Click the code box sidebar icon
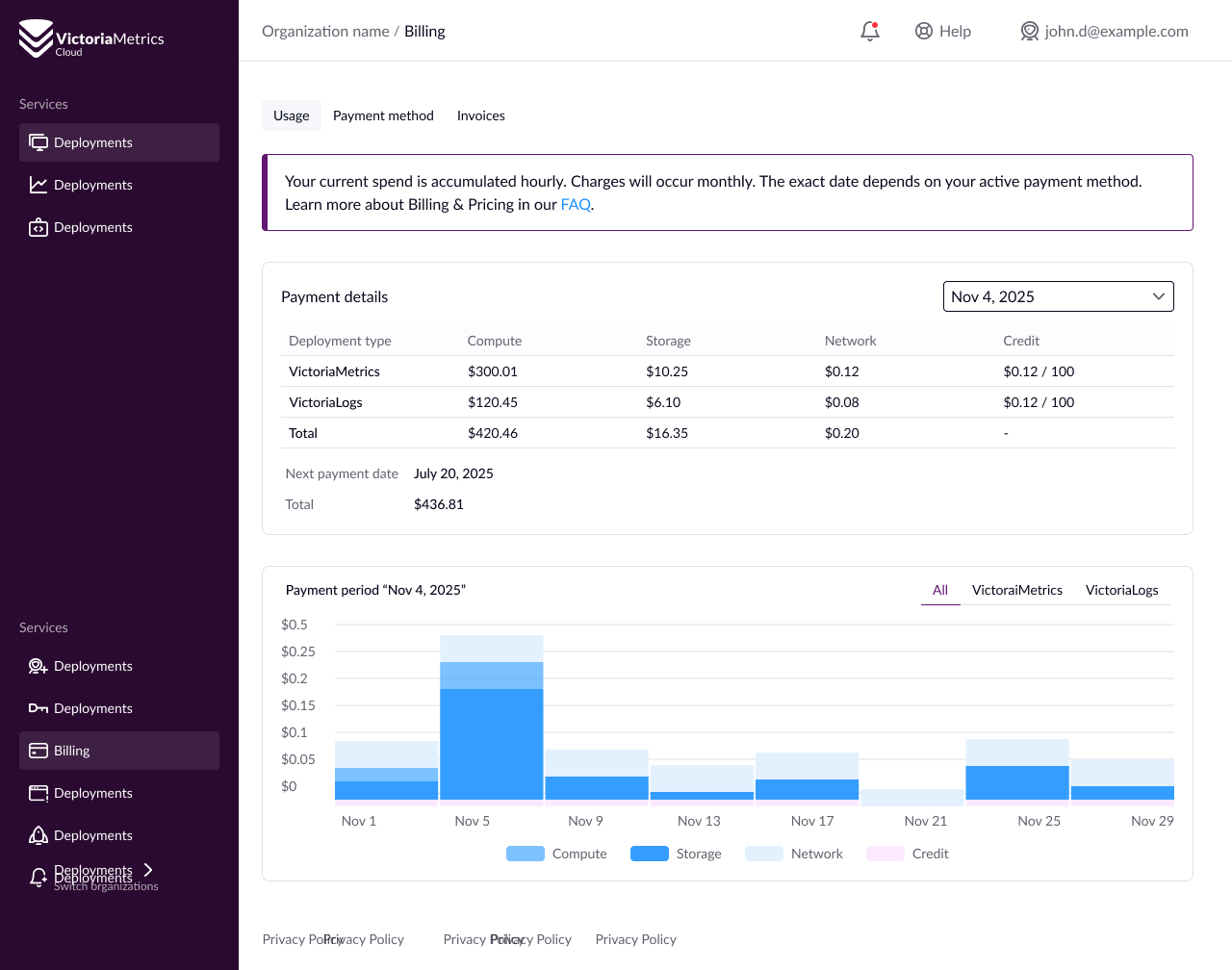This screenshot has height=970, width=1232. [38, 227]
